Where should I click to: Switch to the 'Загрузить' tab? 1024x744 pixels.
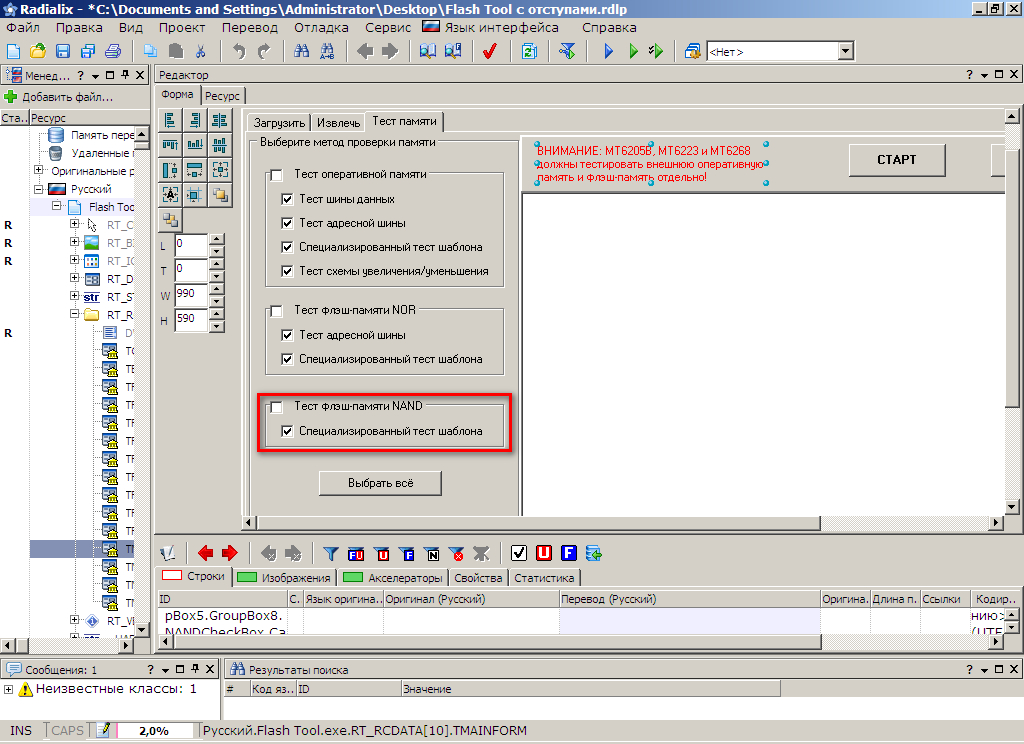(x=279, y=123)
